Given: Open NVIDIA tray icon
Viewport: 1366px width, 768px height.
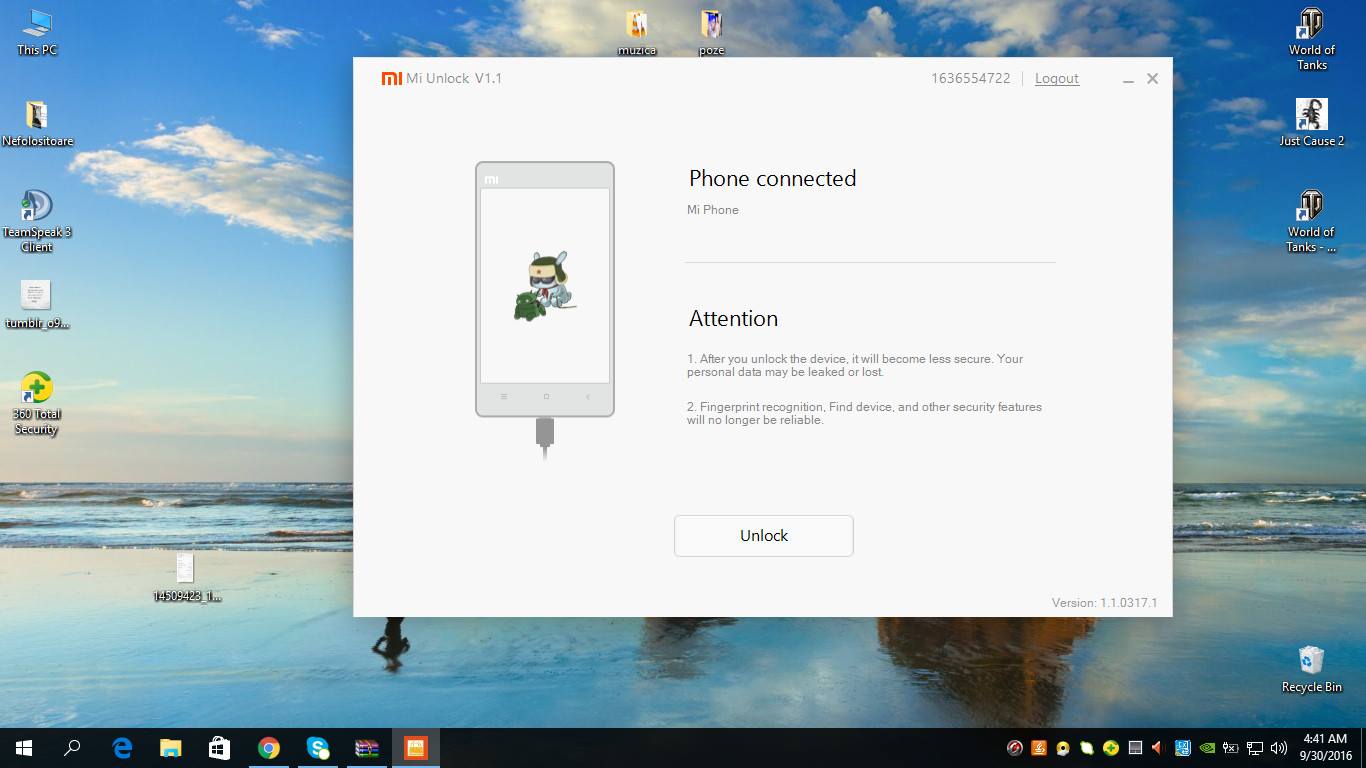Looking at the screenshot, I should (1207, 748).
